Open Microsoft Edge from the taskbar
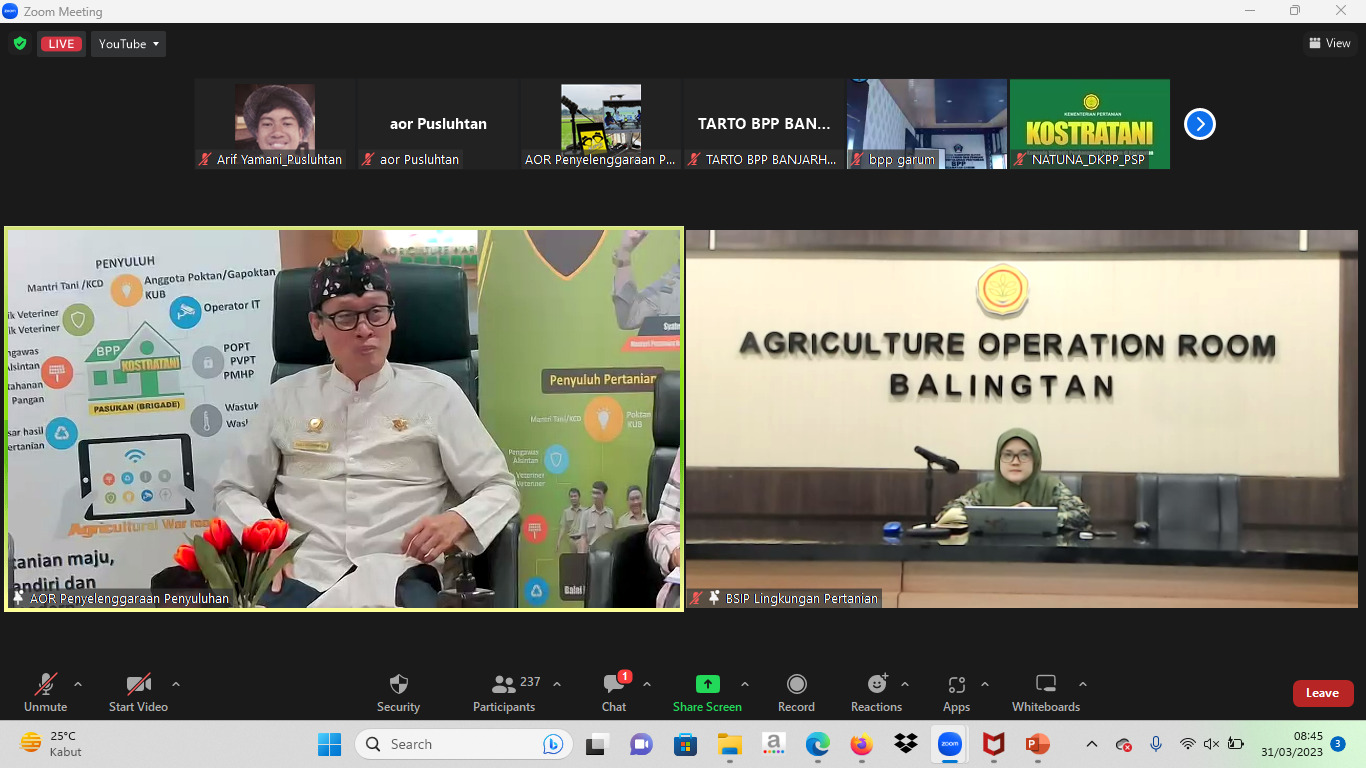Screen dimensions: 1366x768 coord(818,744)
